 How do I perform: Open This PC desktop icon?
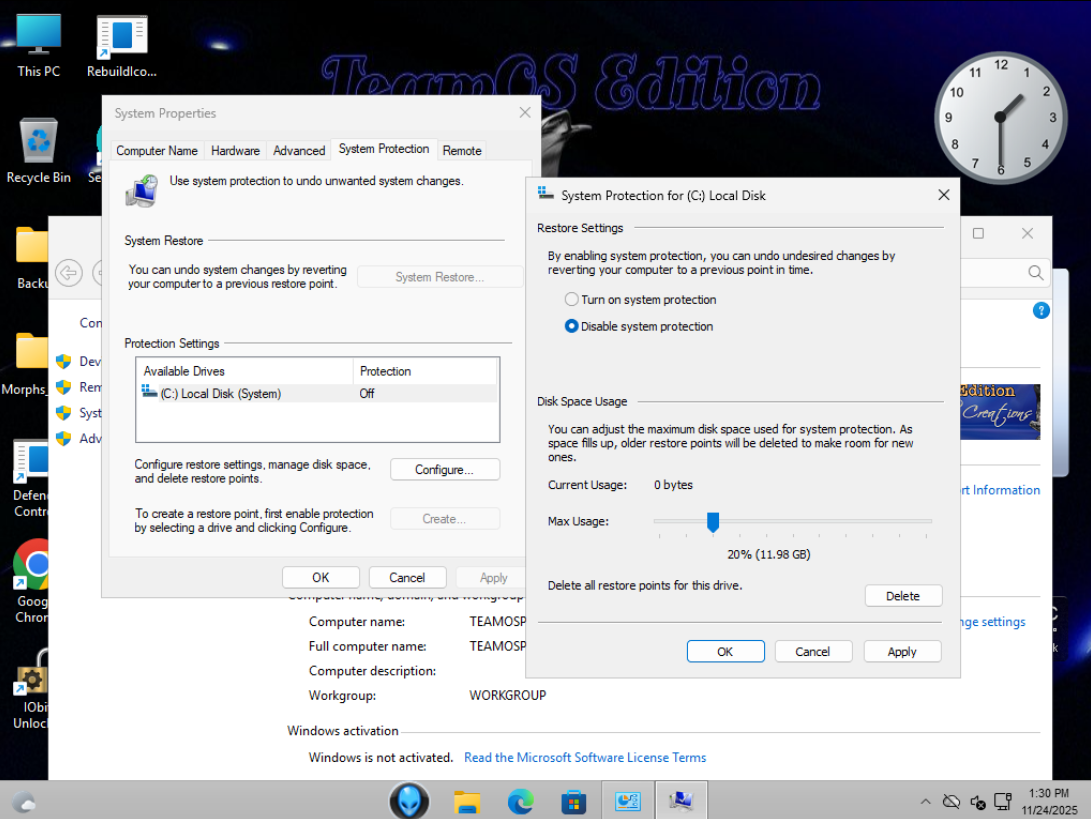point(38,46)
